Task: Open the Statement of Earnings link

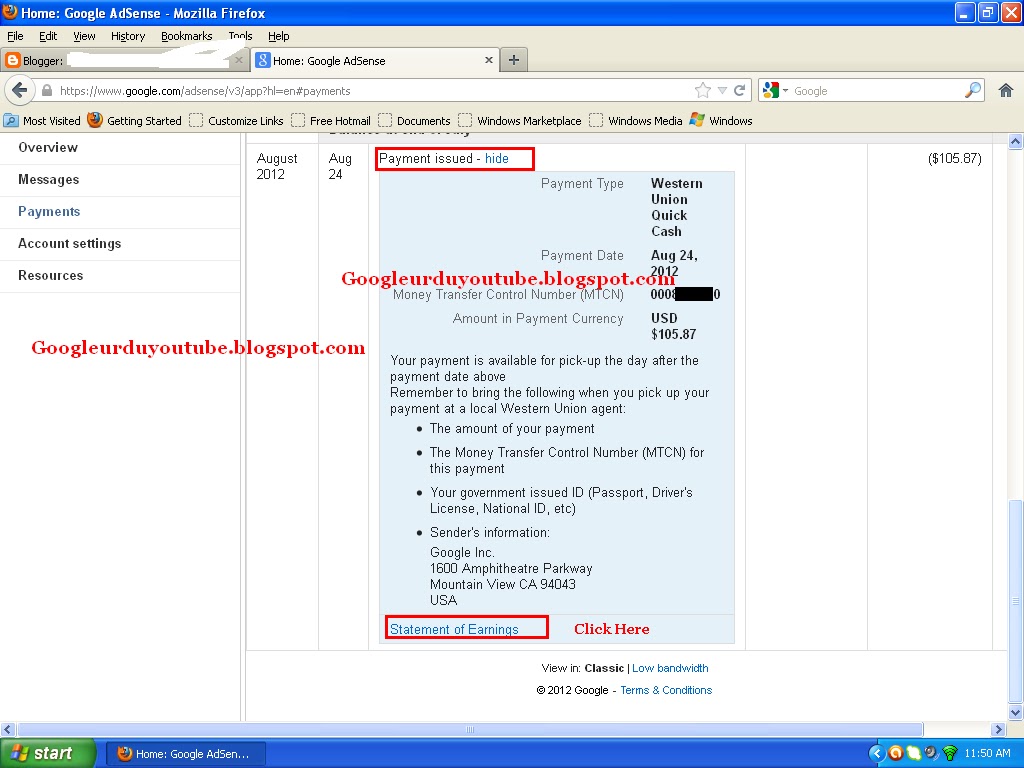Action: click(454, 629)
